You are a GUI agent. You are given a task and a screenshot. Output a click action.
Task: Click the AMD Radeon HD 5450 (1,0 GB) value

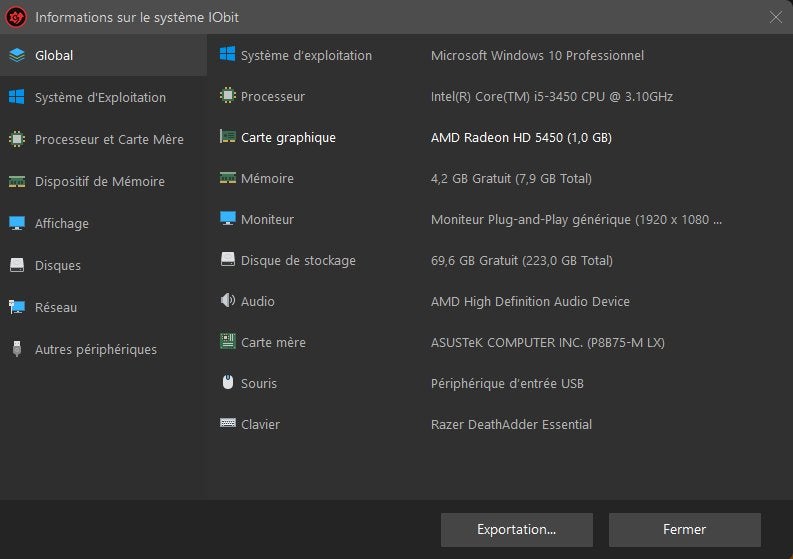tap(521, 138)
